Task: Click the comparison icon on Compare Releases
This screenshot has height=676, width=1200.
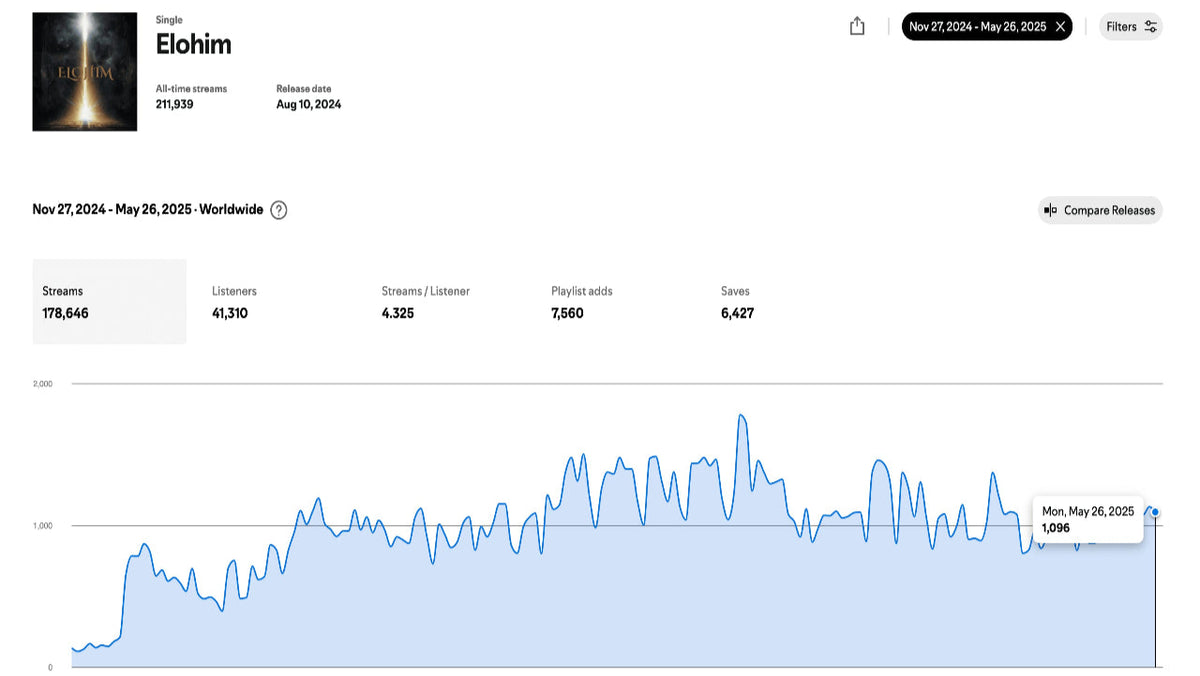Action: (x=1051, y=210)
